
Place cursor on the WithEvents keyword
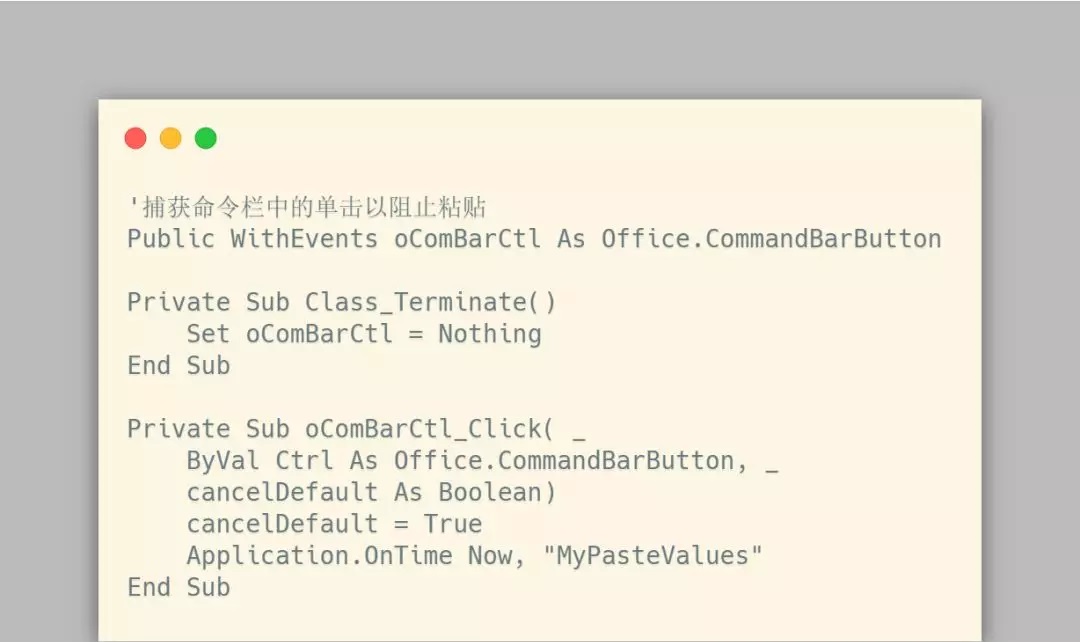[x=304, y=239]
